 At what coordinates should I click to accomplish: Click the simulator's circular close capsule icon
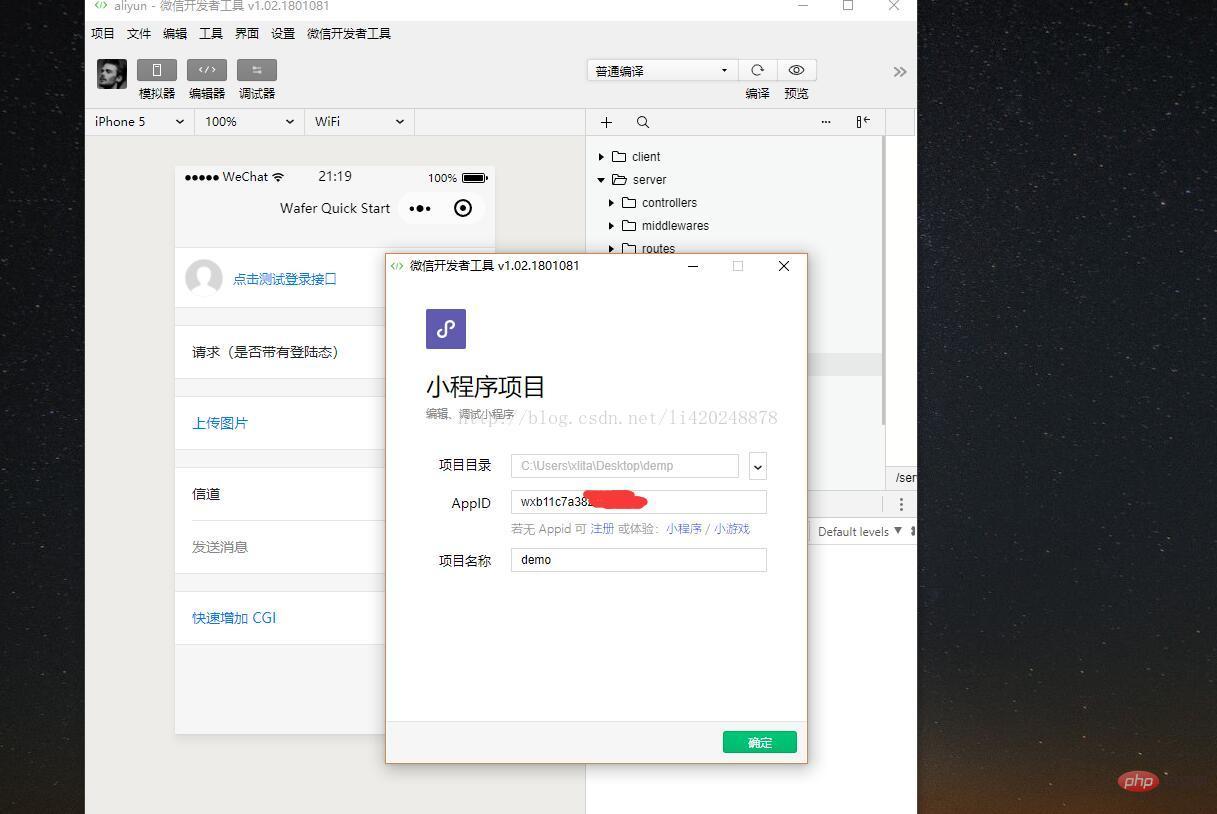click(463, 208)
